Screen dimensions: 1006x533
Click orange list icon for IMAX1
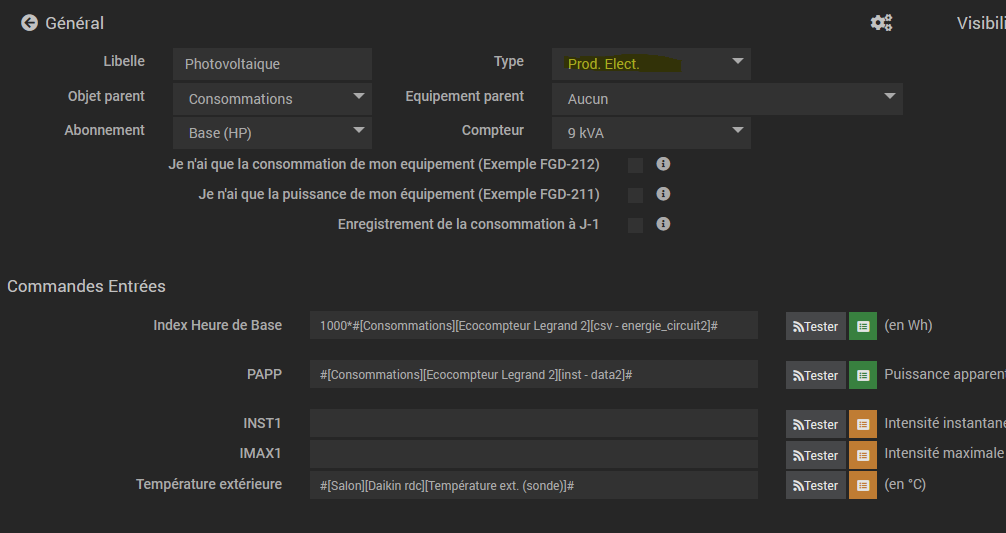863,455
